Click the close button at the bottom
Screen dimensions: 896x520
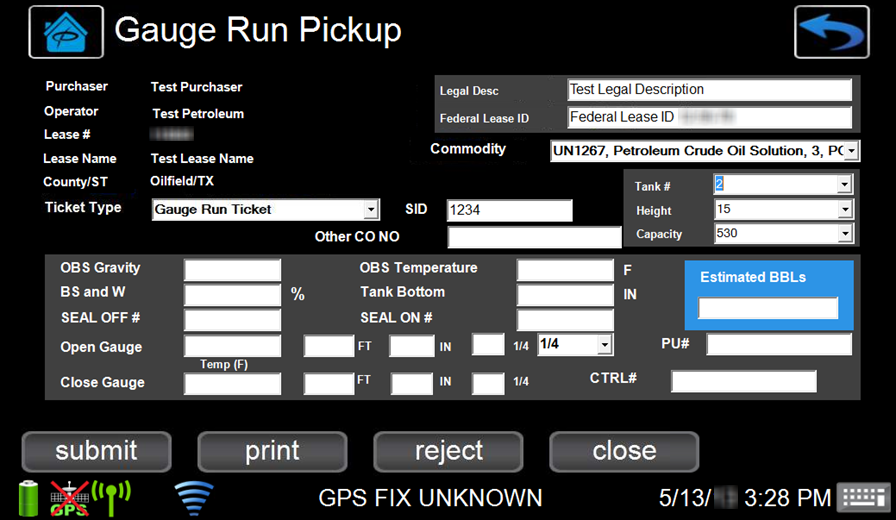pyautogui.click(x=624, y=451)
